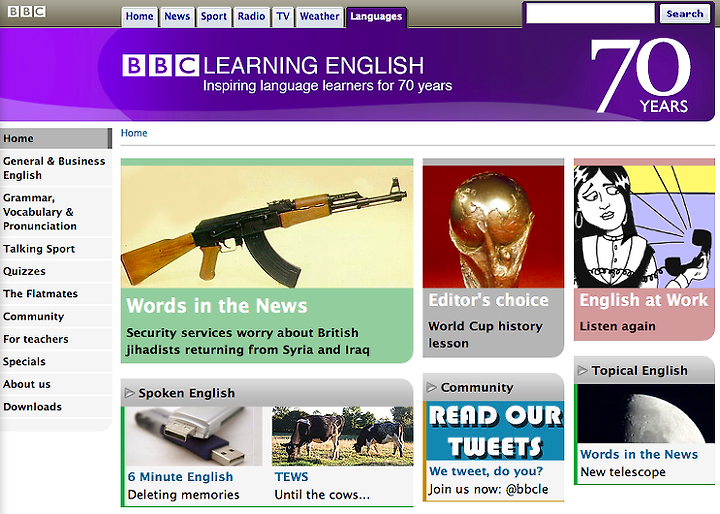Click inside the search text field
The image size is (720, 514).
pos(590,13)
